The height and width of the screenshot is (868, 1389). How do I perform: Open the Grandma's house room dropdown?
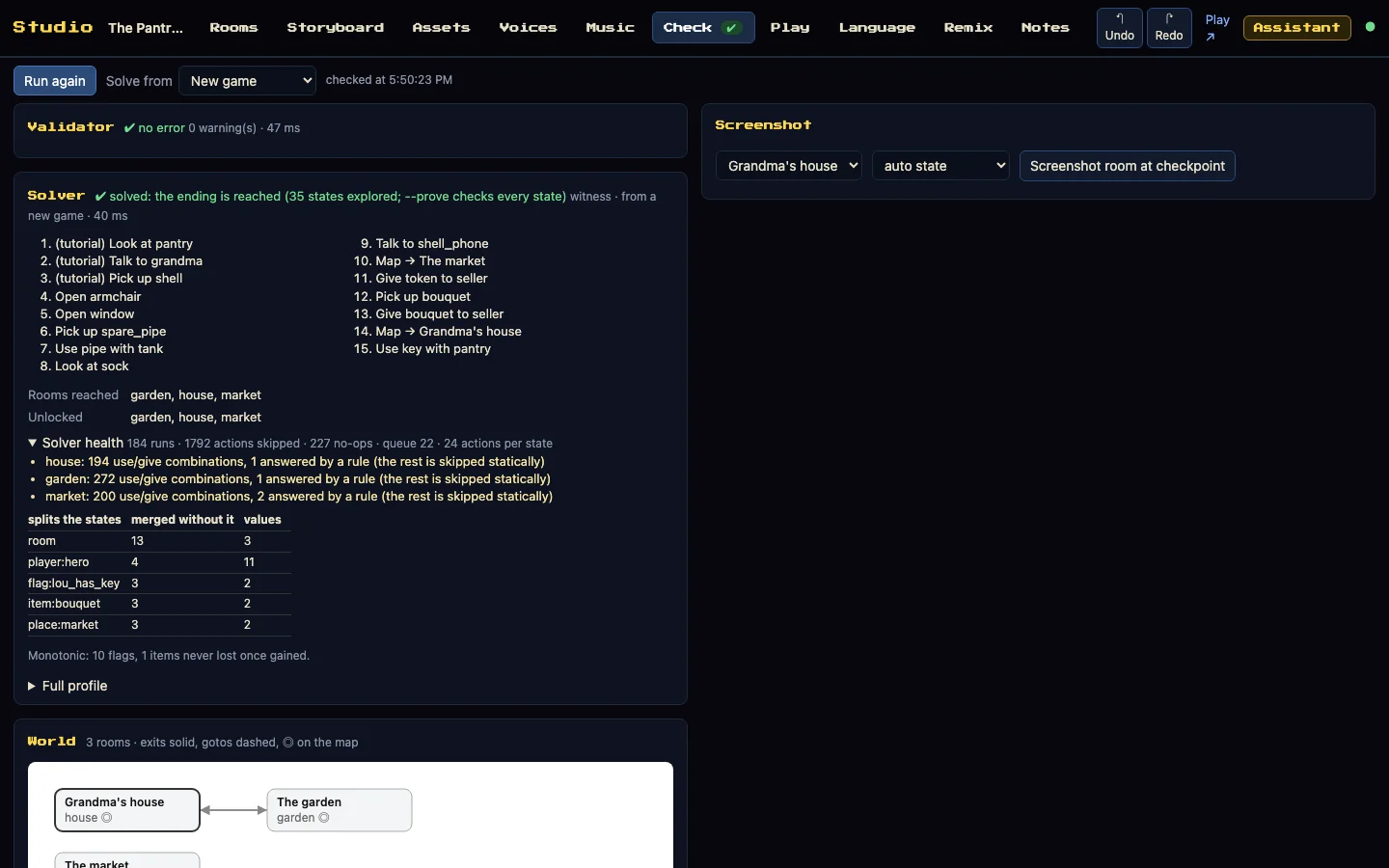789,166
